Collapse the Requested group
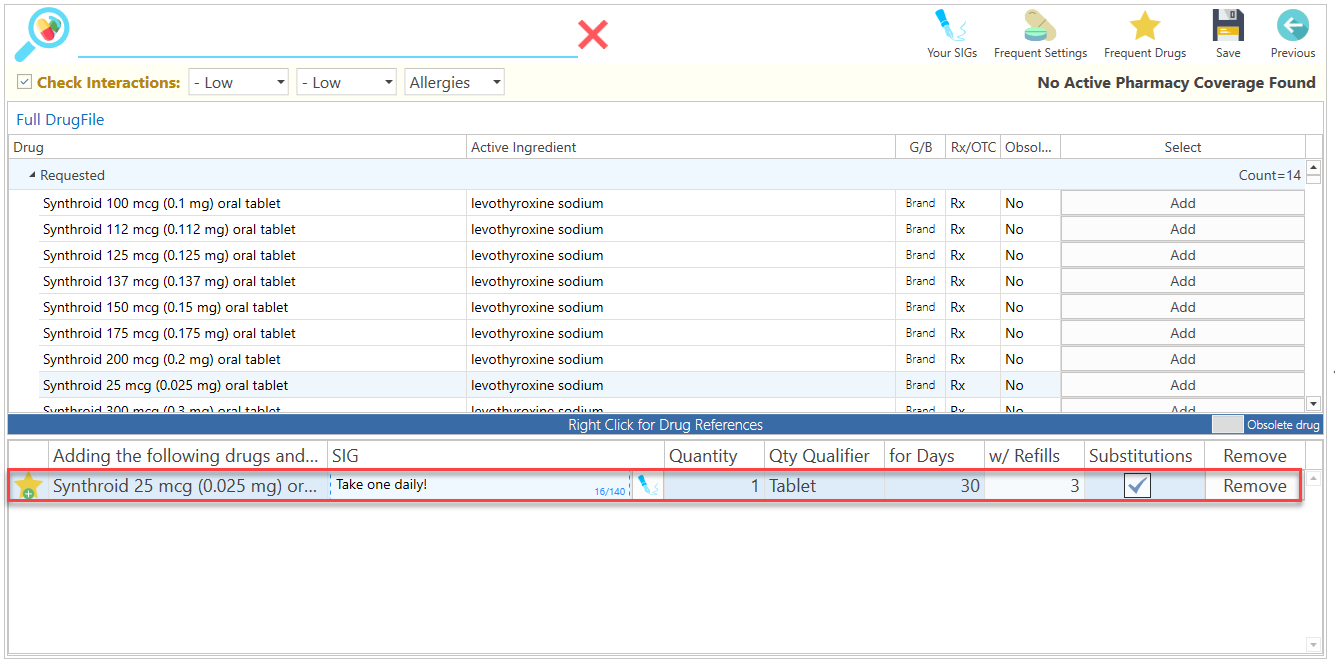The image size is (1335, 660). pyautogui.click(x=32, y=175)
